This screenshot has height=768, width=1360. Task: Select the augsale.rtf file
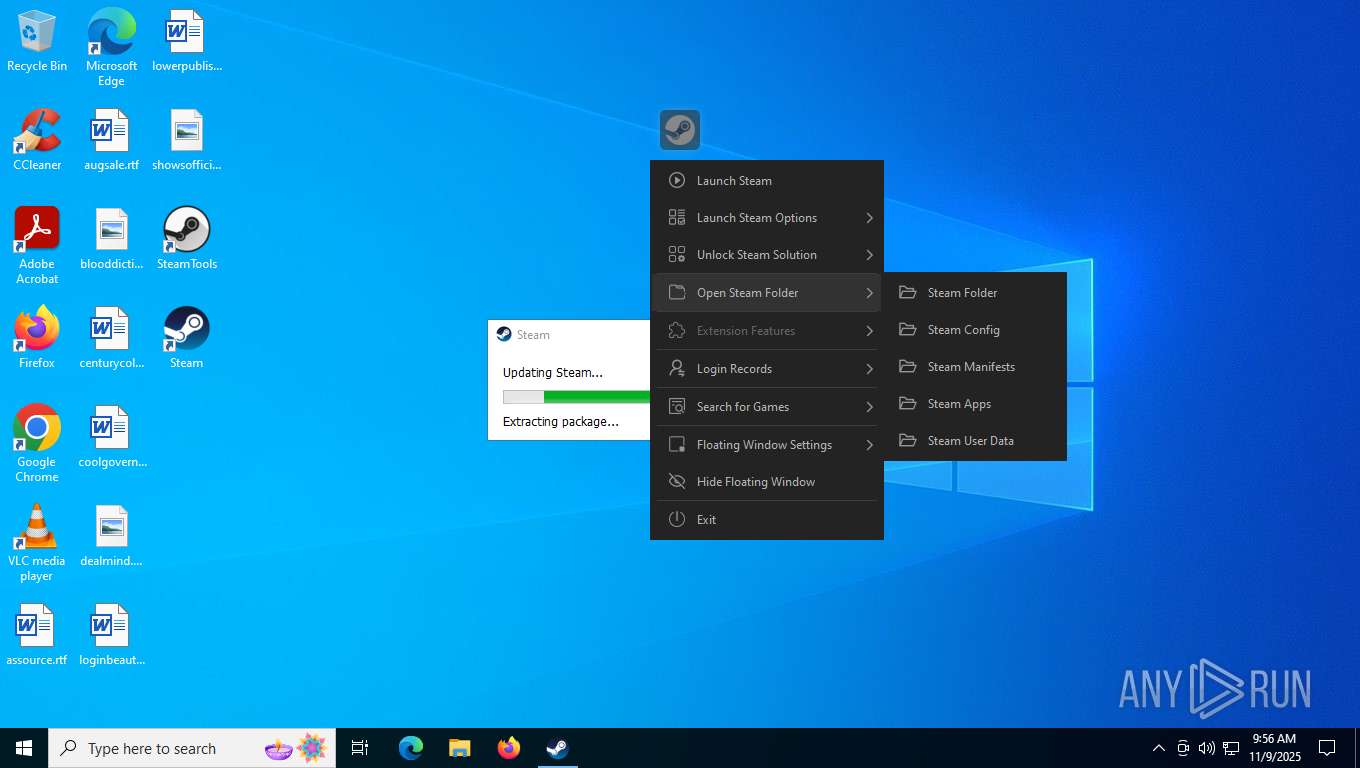(112, 139)
